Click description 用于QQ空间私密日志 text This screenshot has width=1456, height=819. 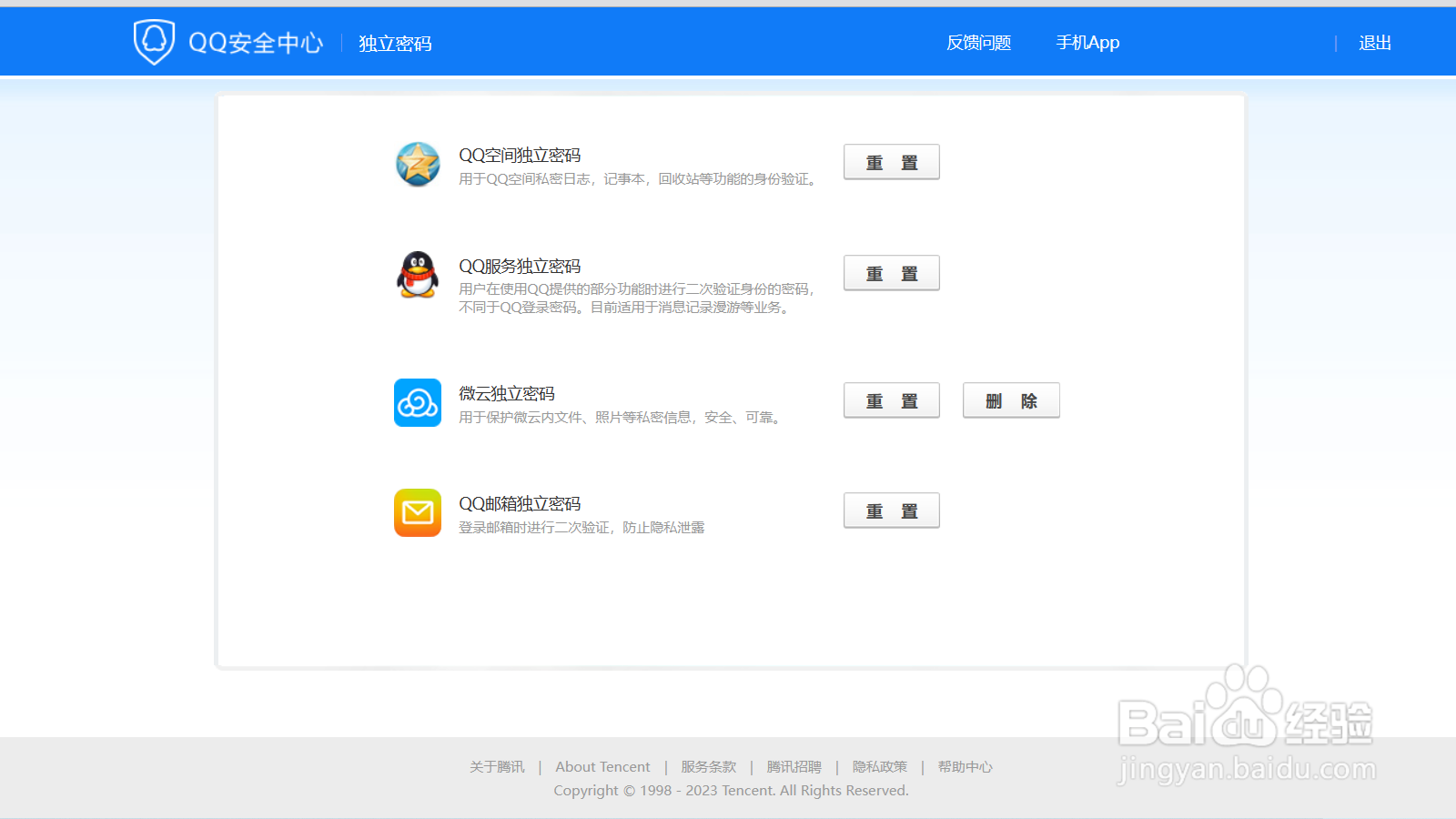pyautogui.click(x=638, y=179)
